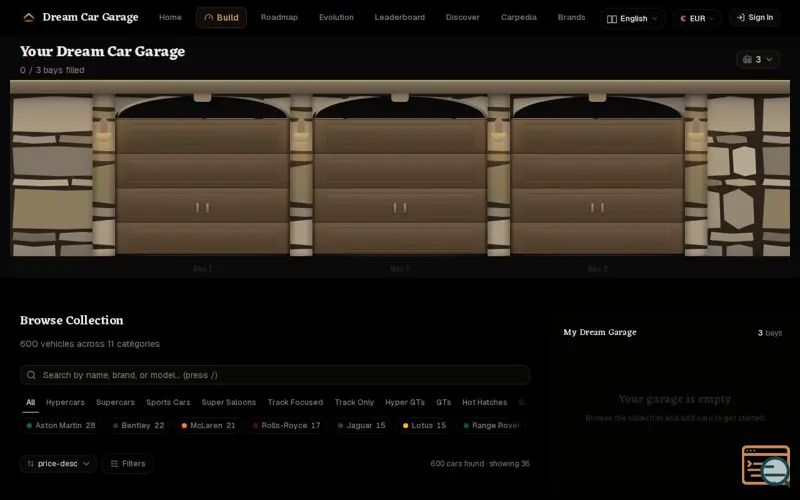Select the All category tab
Screen dimensions: 800x500
(31, 402)
